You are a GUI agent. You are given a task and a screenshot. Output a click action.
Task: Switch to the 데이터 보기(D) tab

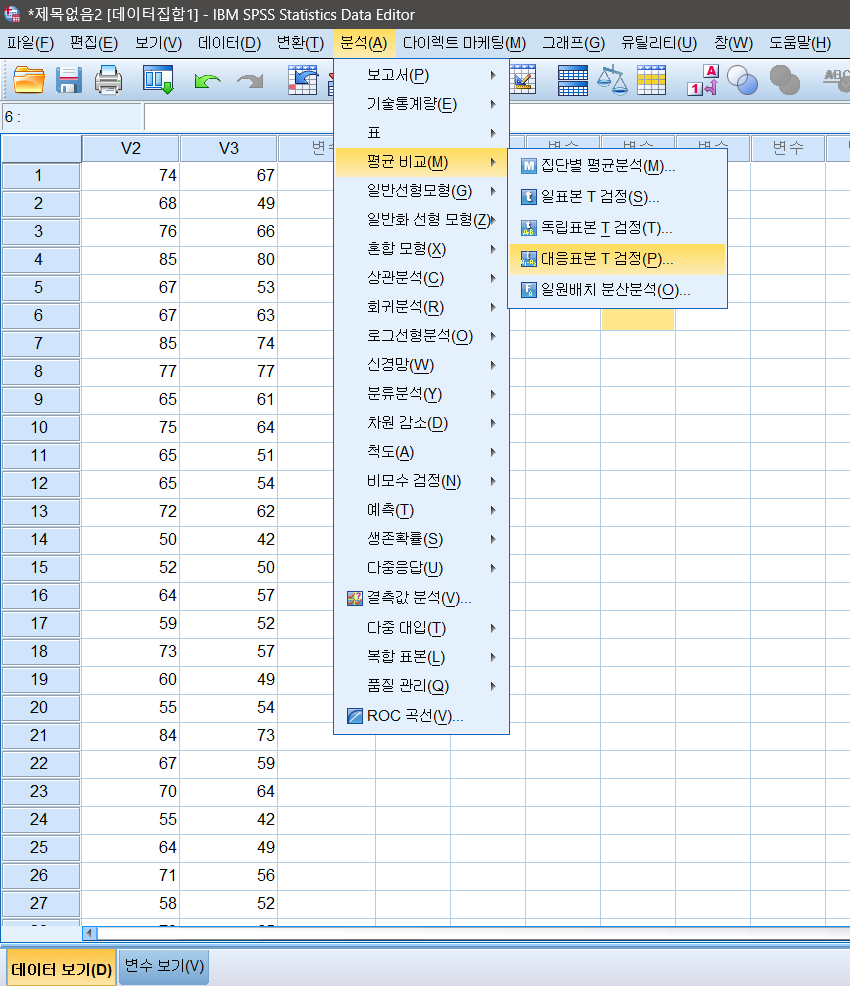(x=61, y=968)
